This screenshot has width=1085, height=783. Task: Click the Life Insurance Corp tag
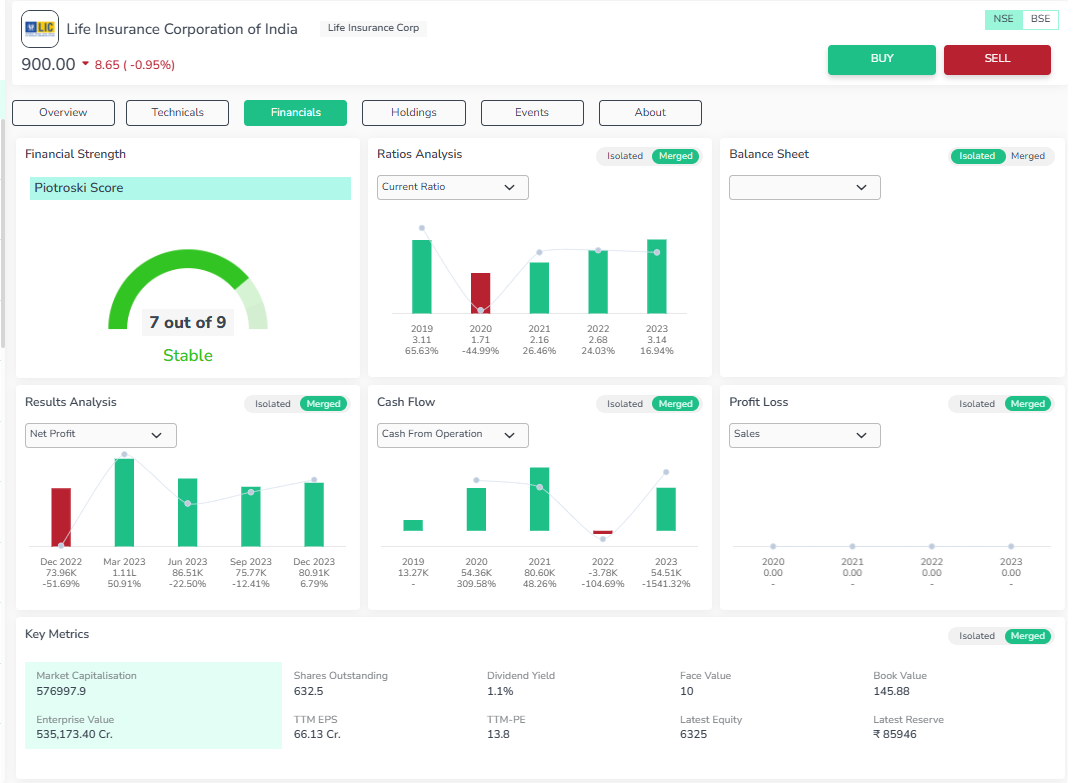click(374, 28)
